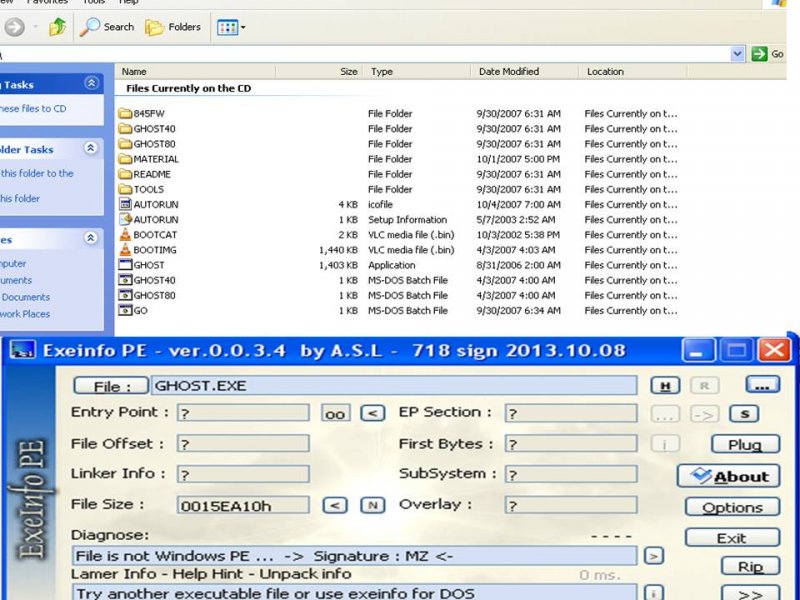Viewport: 800px width, 600px height.
Task: Select the BOOTIMG VLC media file icon
Action: (125, 249)
